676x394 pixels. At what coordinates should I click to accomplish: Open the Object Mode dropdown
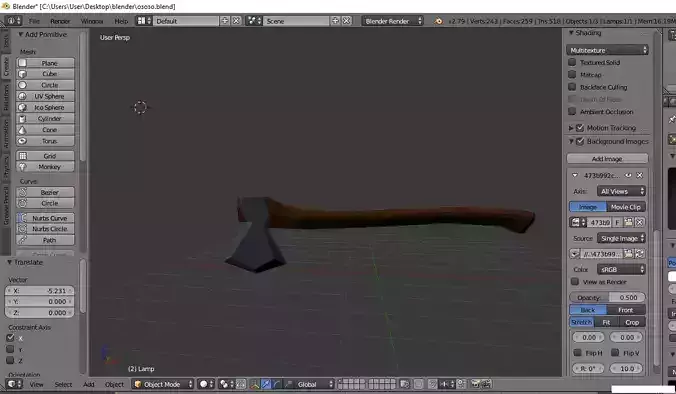click(x=163, y=384)
